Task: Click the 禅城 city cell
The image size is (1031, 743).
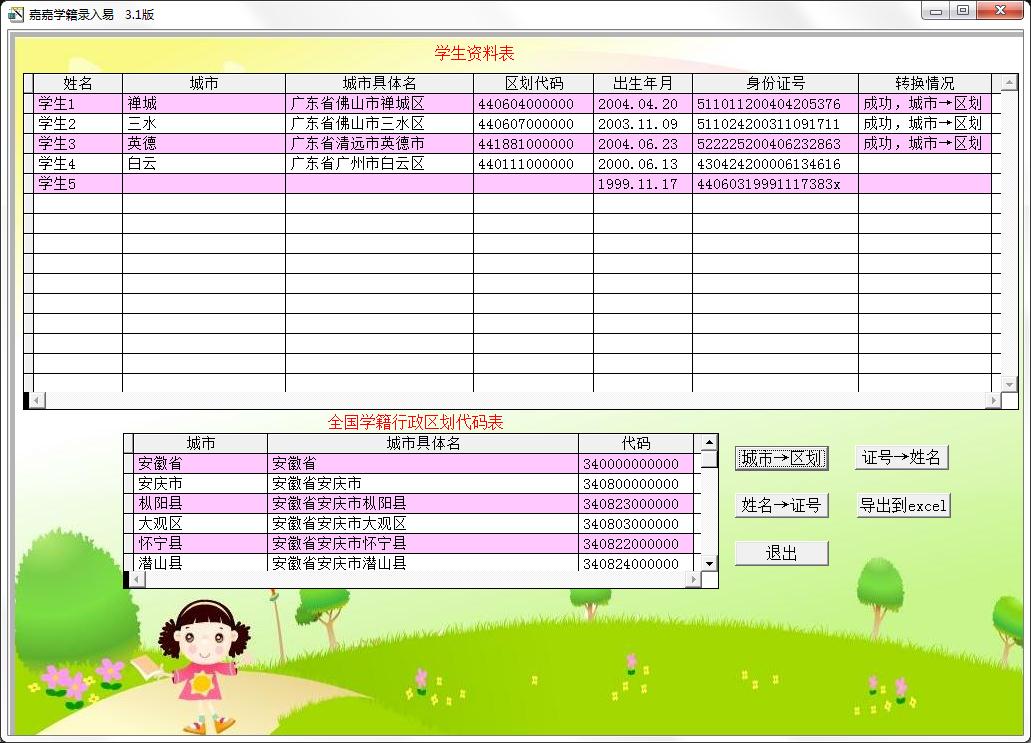Action: click(x=204, y=104)
